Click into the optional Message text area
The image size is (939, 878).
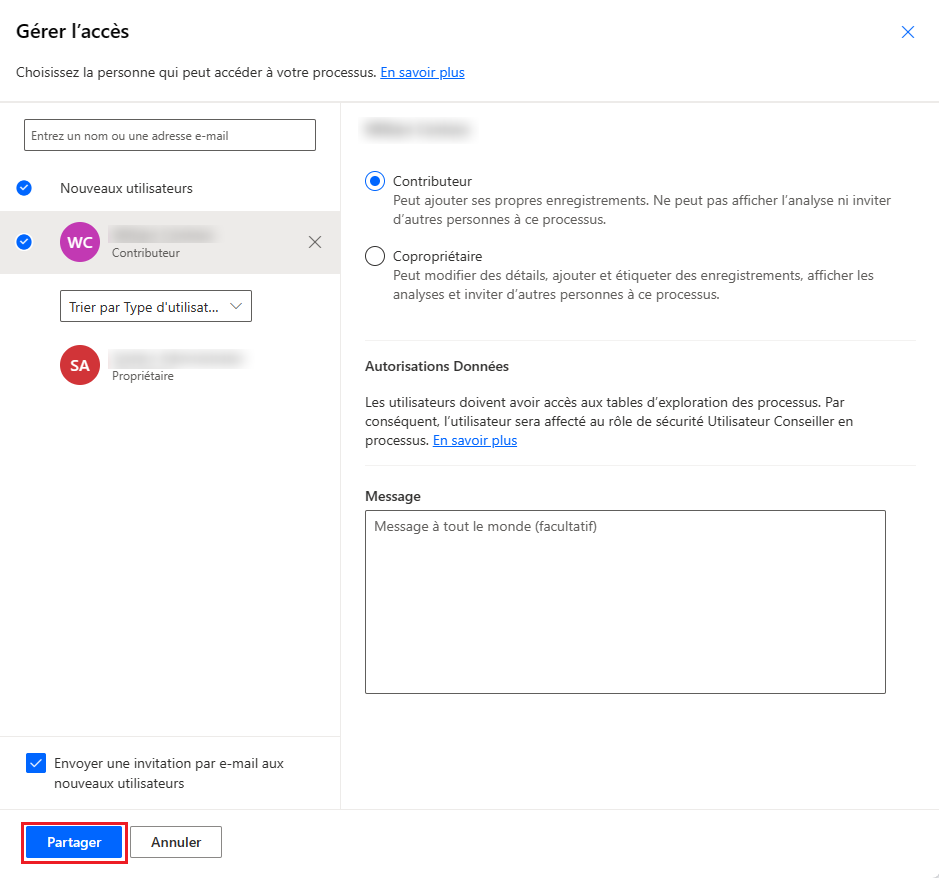(625, 602)
